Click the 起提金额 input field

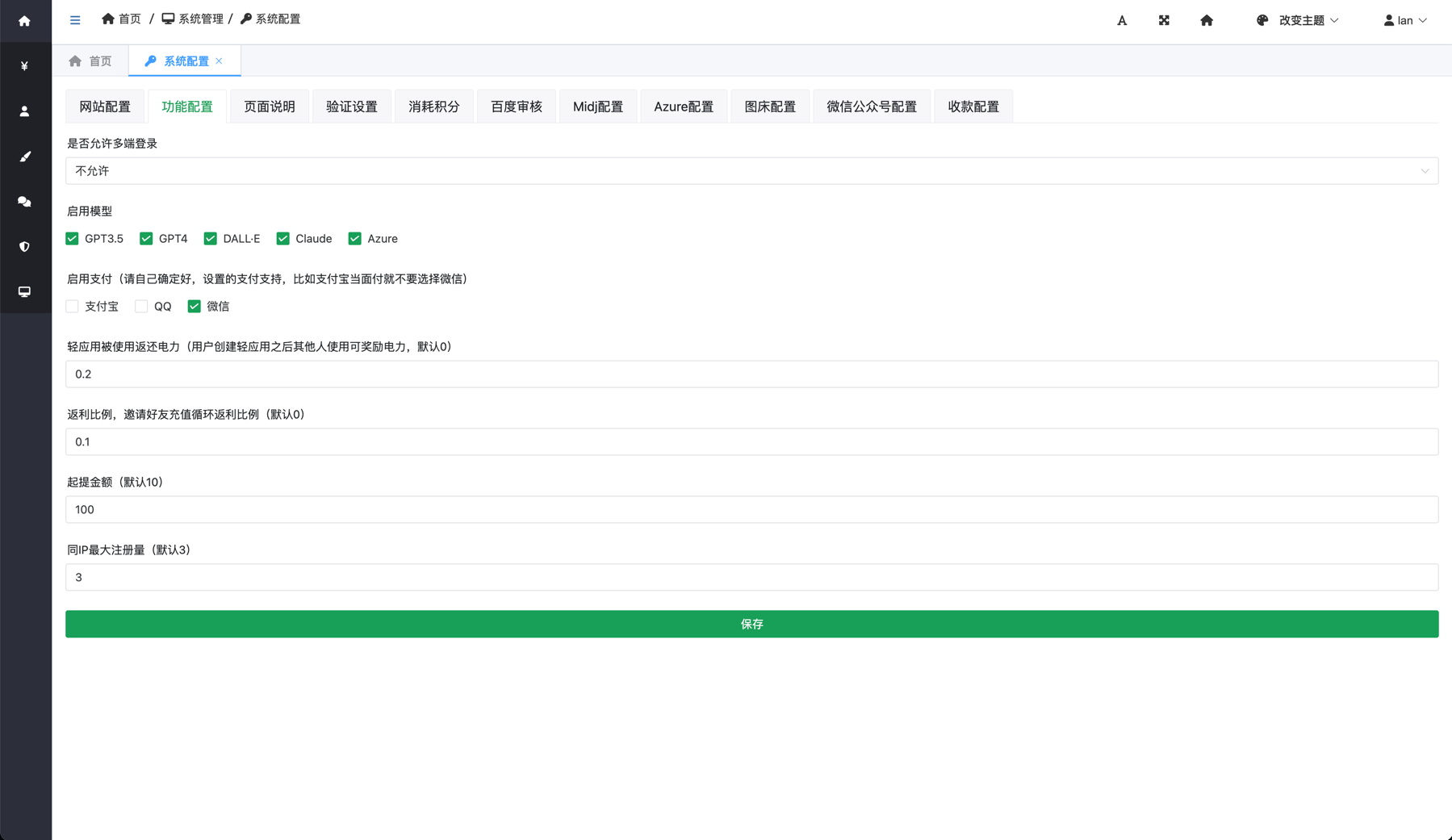[x=751, y=510]
